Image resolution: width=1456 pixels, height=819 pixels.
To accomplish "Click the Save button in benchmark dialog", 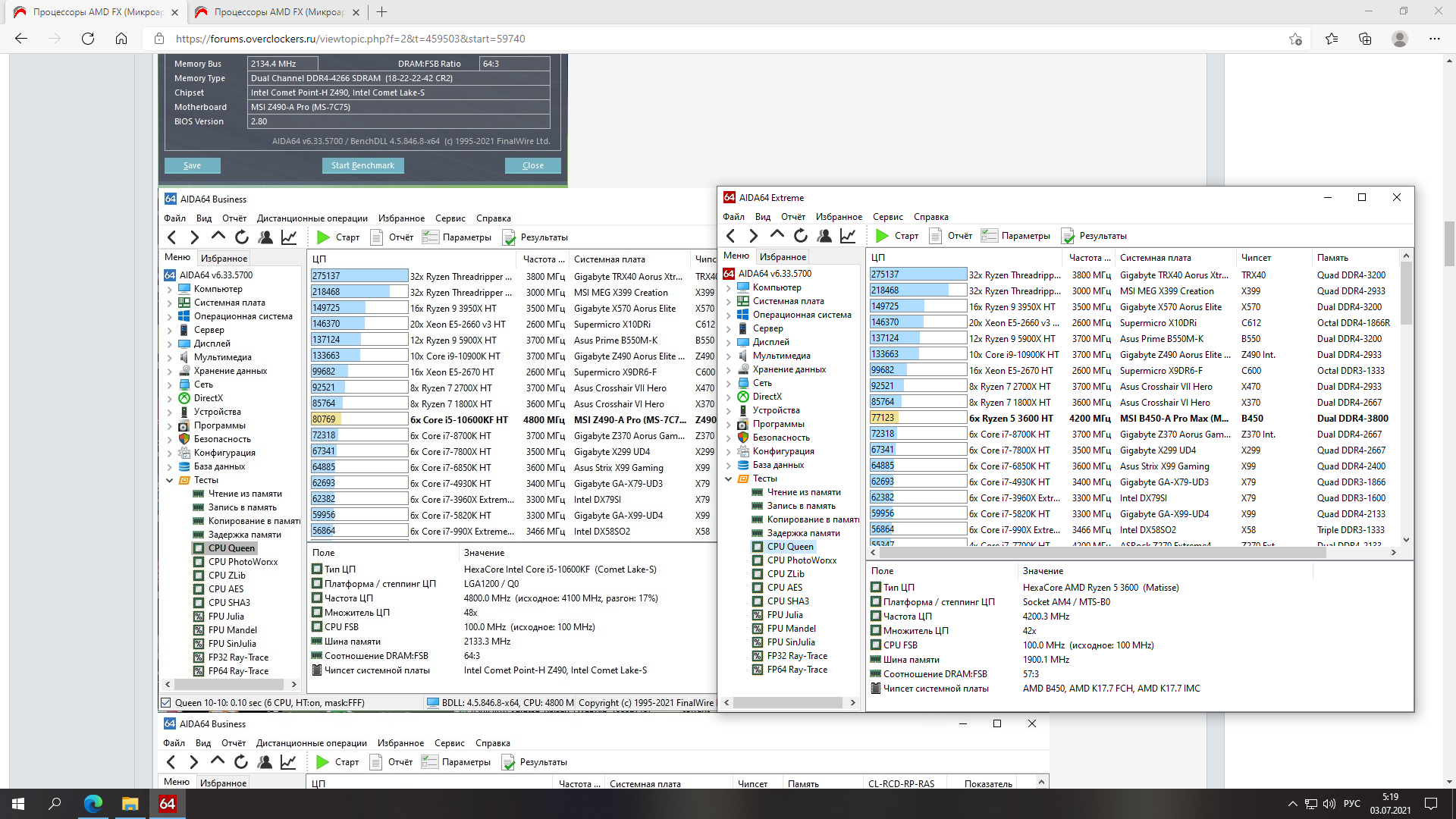I will 192,165.
